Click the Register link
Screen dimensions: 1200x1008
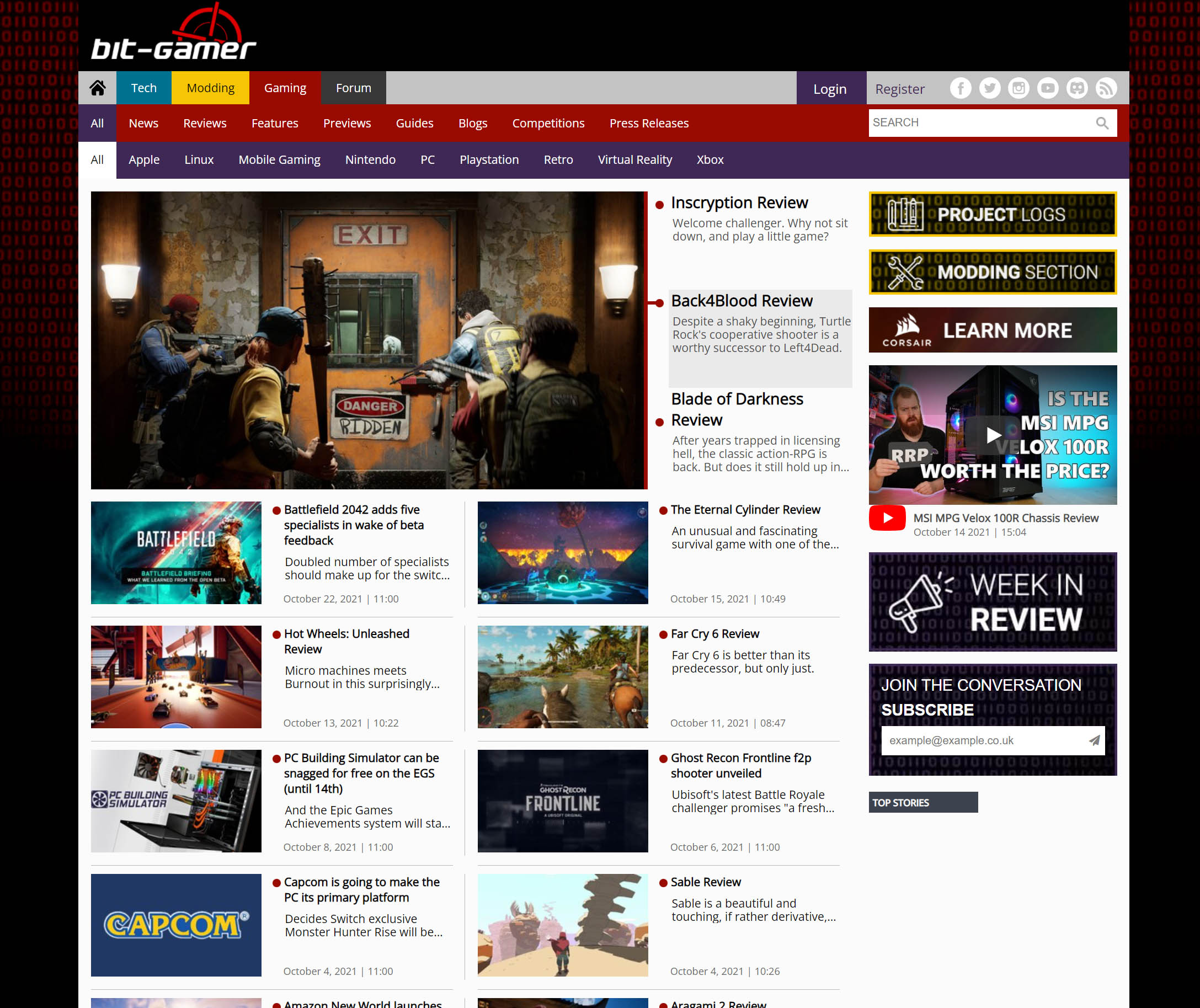[x=899, y=89]
